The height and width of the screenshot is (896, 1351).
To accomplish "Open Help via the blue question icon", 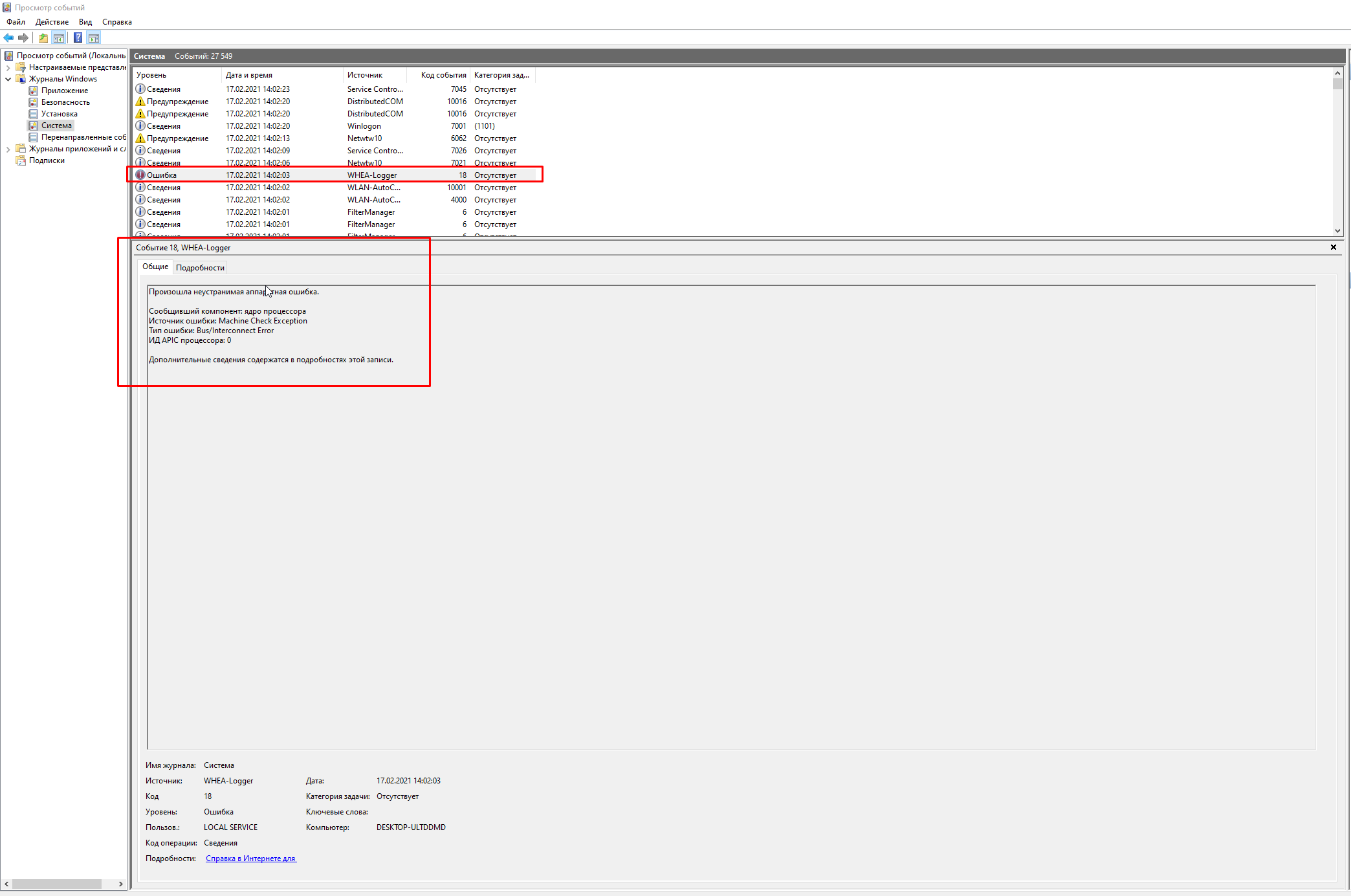I will pyautogui.click(x=78, y=38).
